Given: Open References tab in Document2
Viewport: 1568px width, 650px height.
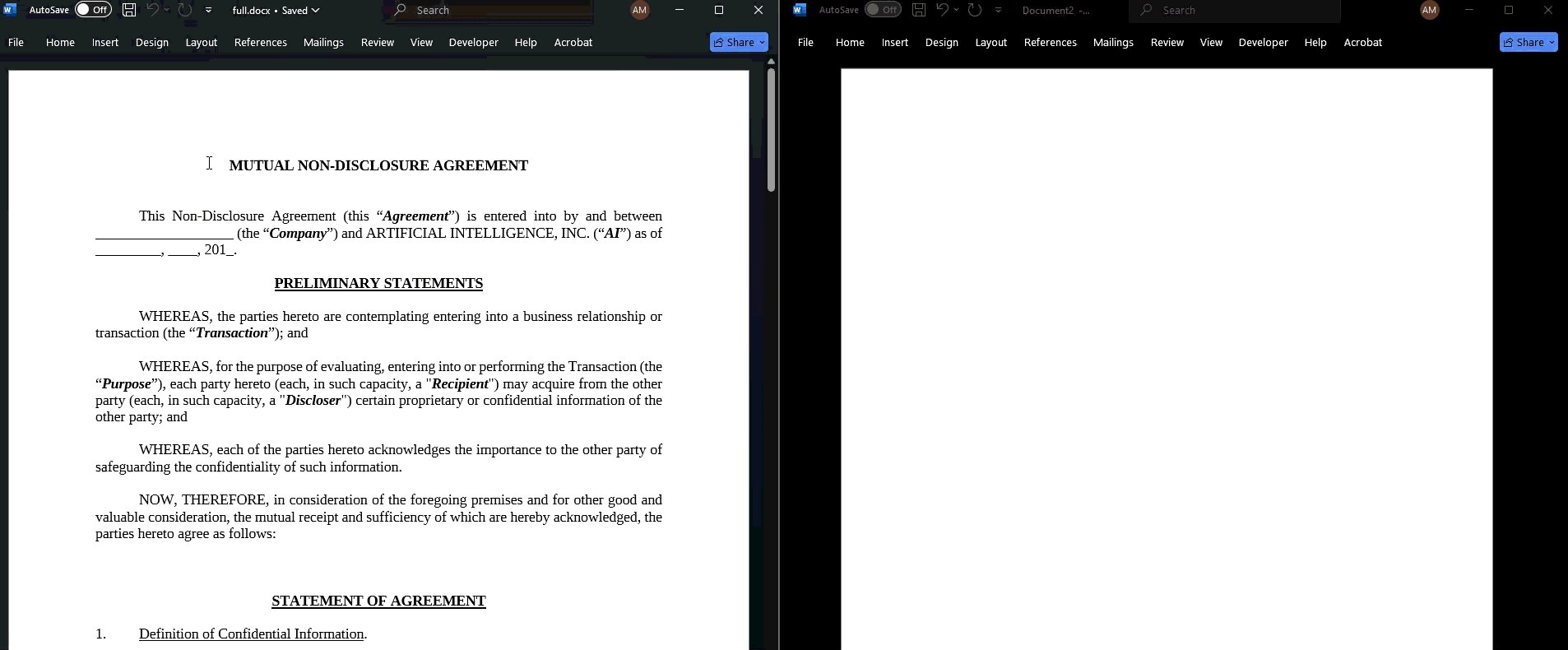Looking at the screenshot, I should [1051, 42].
